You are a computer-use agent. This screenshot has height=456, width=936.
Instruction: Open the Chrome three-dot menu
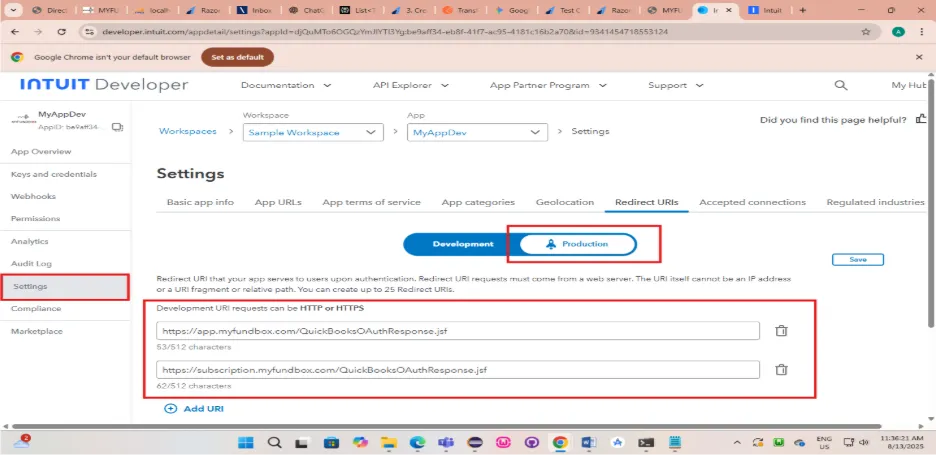(x=922, y=32)
